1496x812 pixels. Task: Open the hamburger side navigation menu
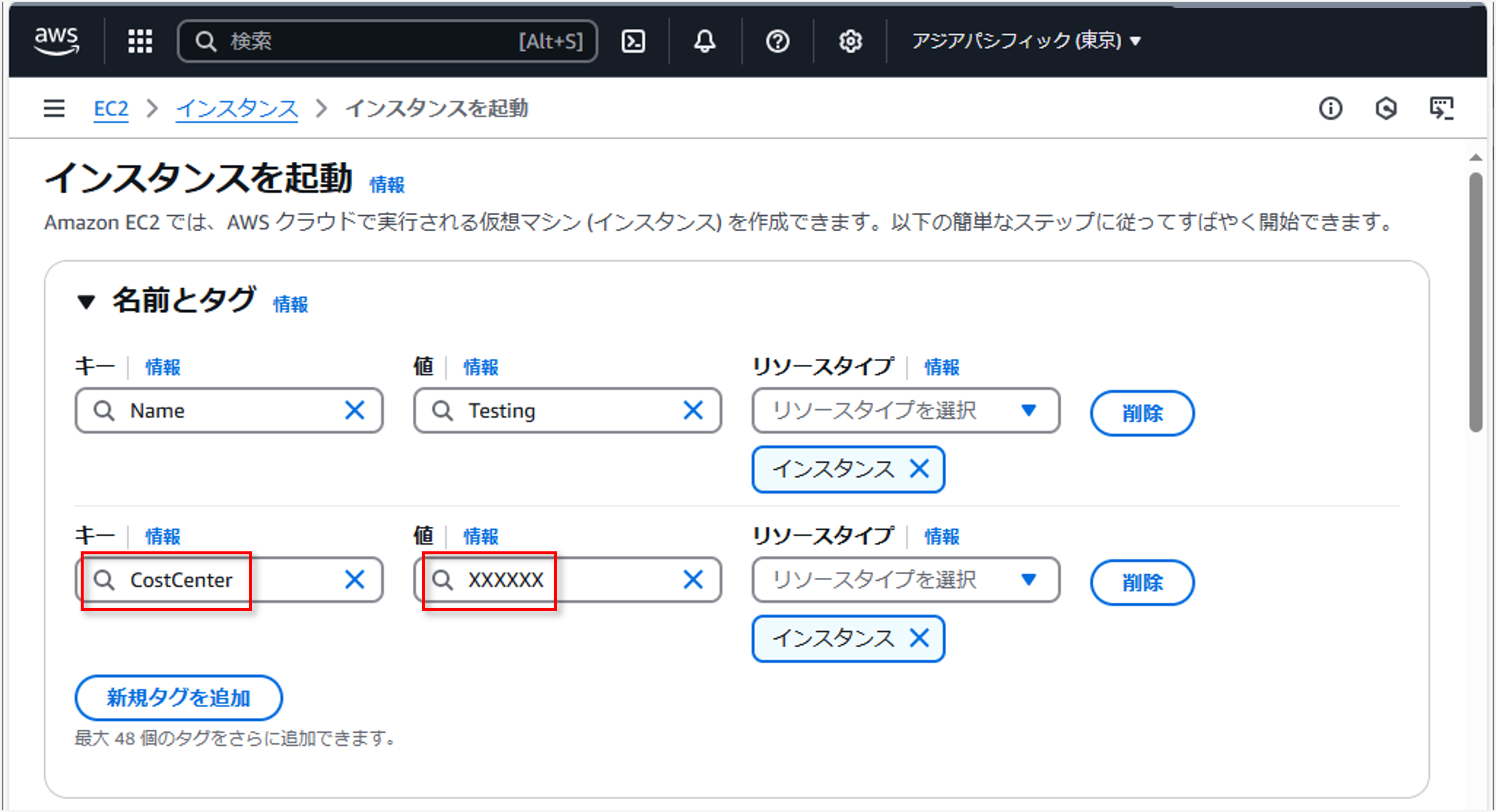coord(54,109)
